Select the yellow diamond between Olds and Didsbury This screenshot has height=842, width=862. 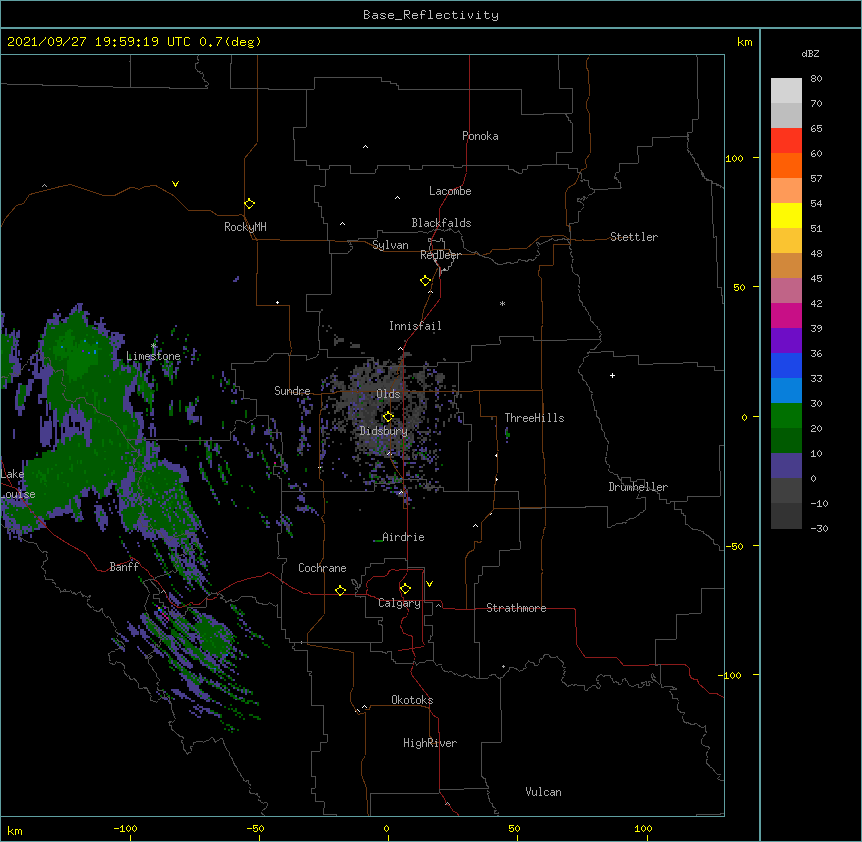pos(388,416)
